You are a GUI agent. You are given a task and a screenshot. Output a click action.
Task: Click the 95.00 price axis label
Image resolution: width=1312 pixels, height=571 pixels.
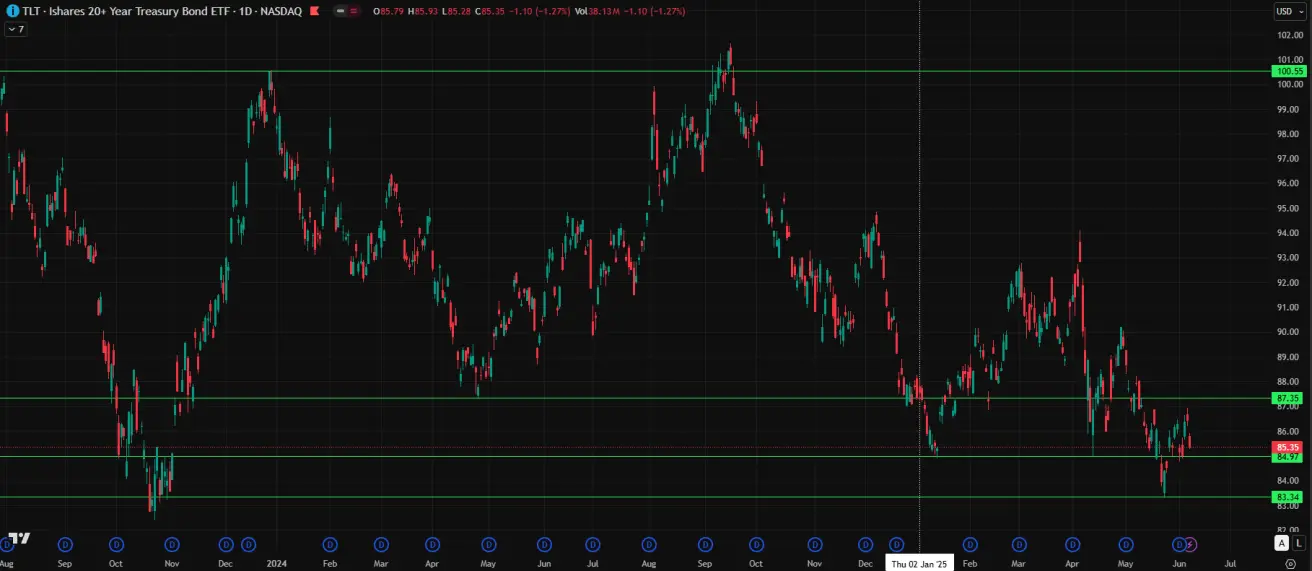(x=1287, y=208)
